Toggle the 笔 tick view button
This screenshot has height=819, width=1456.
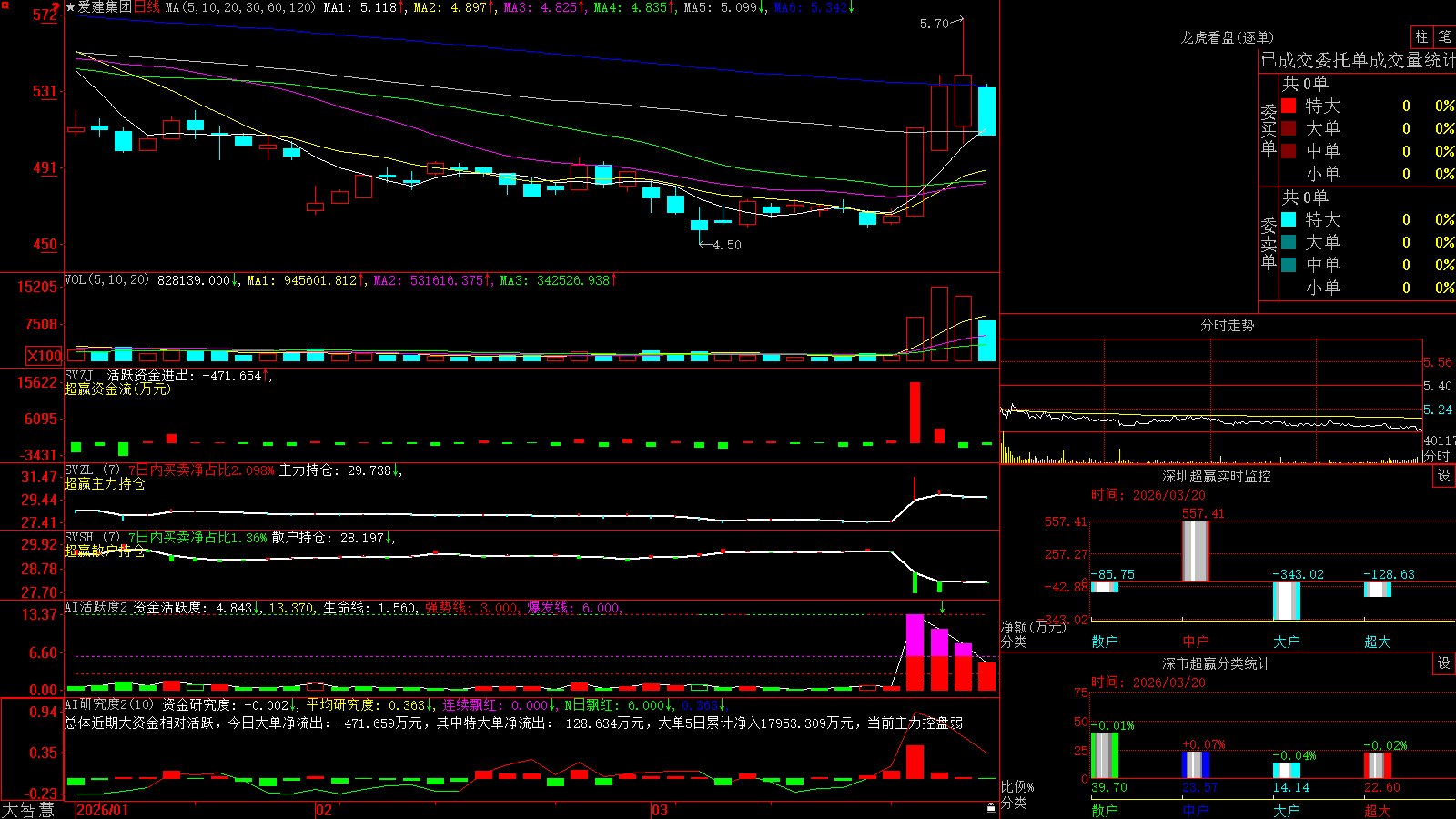1444,36
